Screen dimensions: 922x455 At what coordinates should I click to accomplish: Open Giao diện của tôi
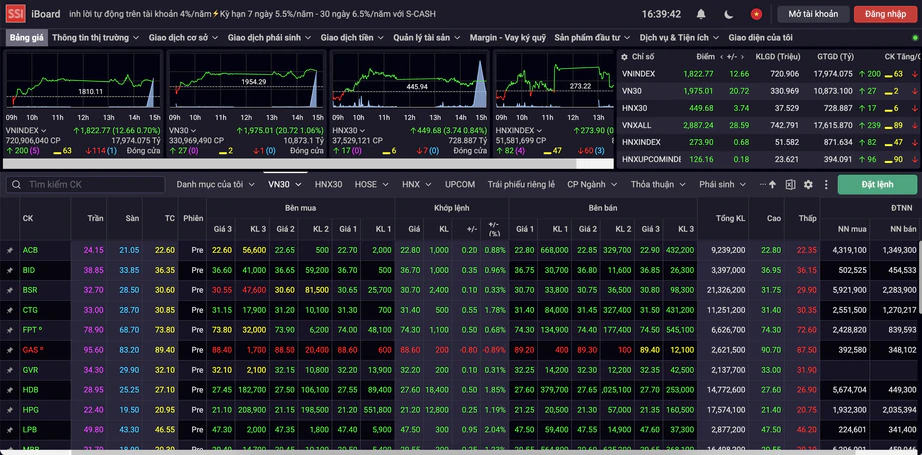(x=760, y=38)
